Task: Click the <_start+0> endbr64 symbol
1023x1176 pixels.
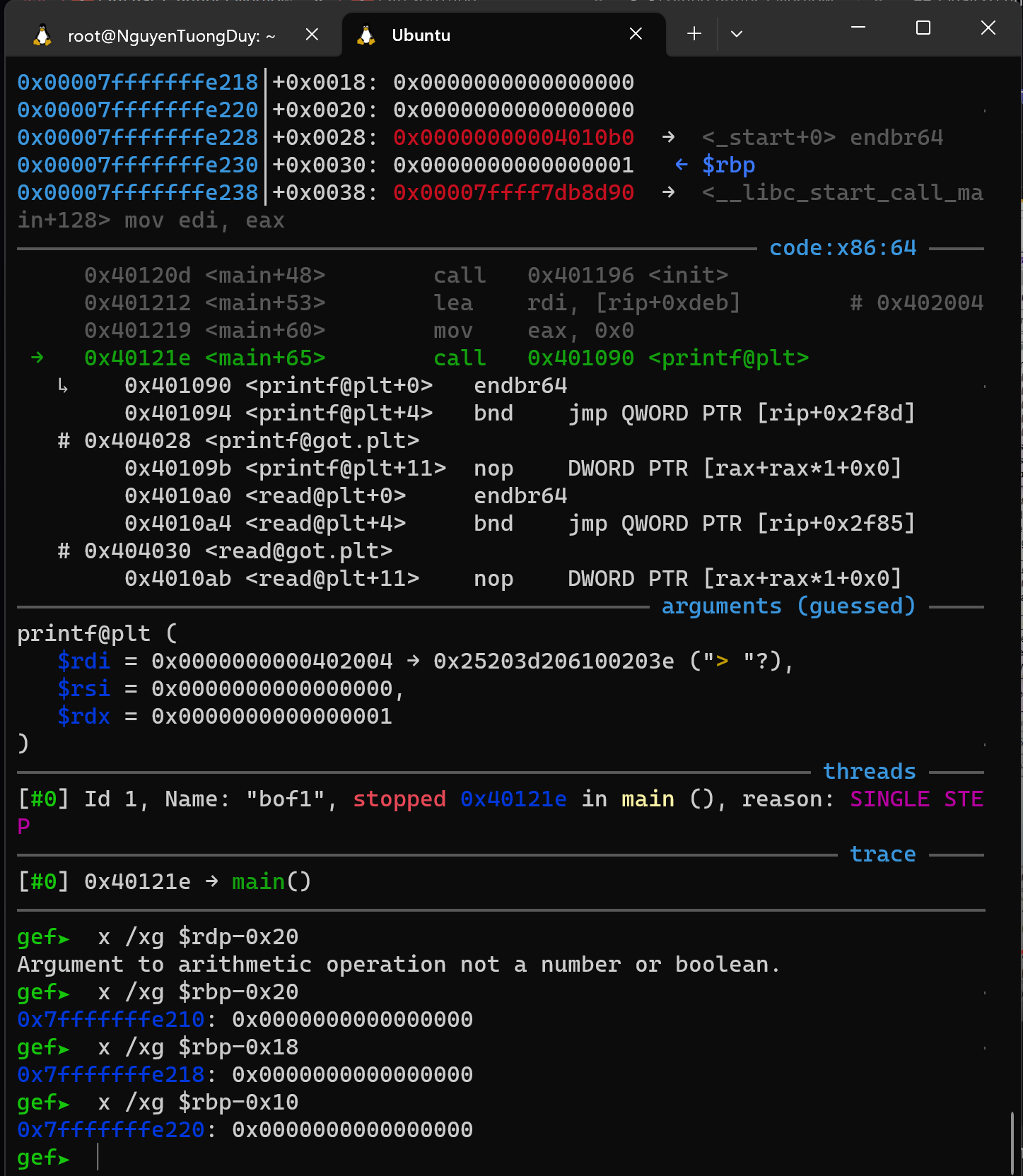Action: [822, 138]
